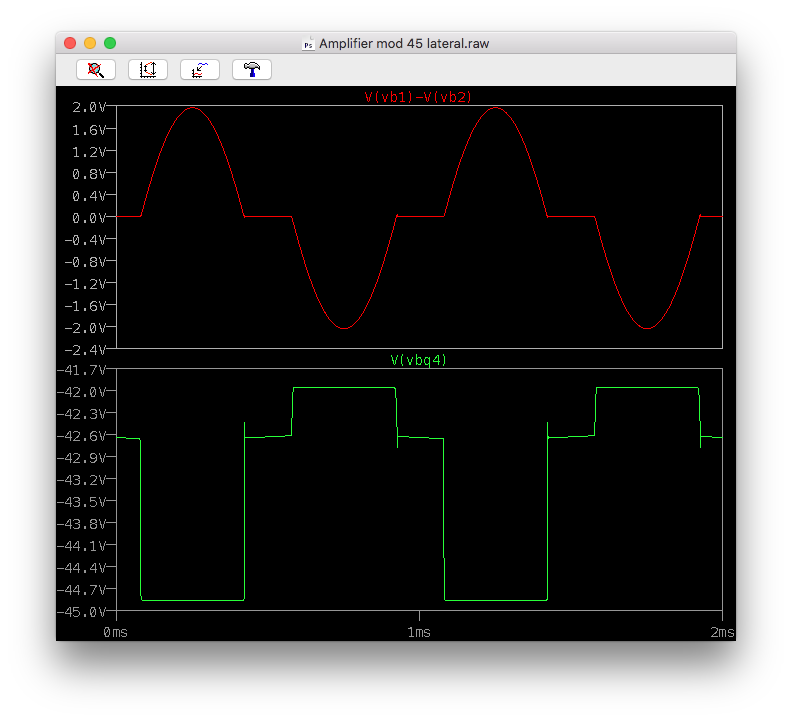Click the 1ms time axis label
Viewport: 792px width, 721px height.
[x=419, y=633]
